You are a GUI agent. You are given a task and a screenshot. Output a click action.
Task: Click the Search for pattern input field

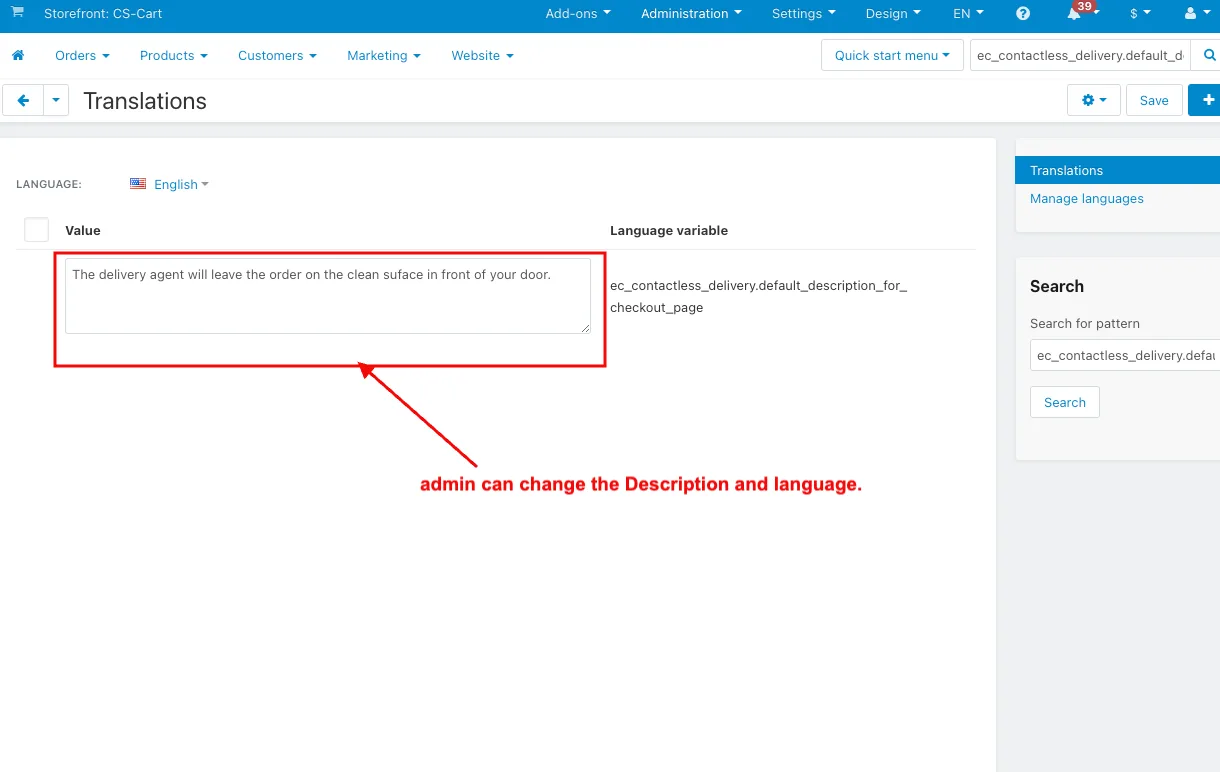(1125, 355)
